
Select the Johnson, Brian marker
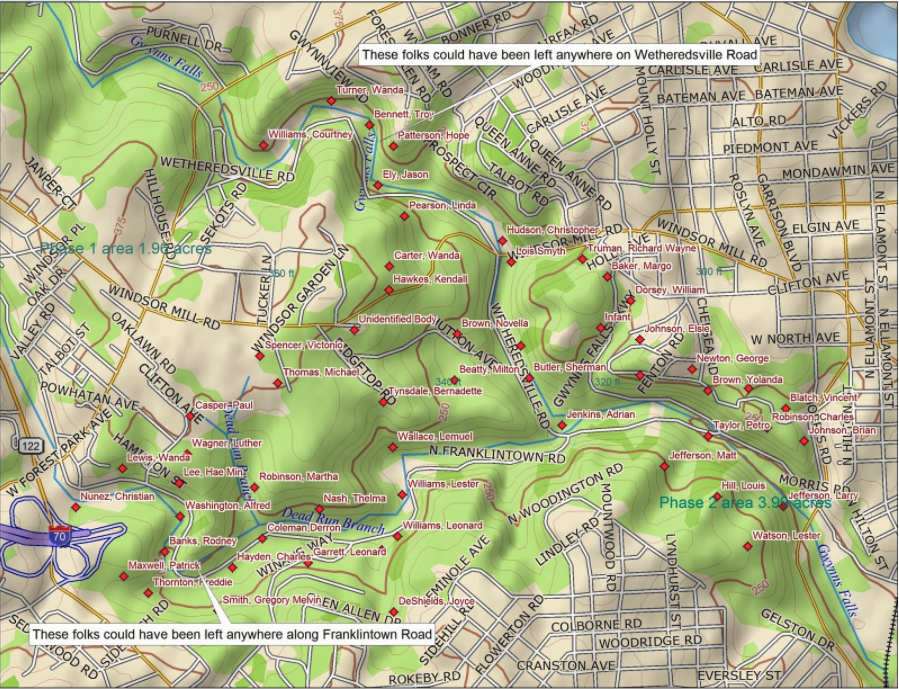tap(804, 441)
